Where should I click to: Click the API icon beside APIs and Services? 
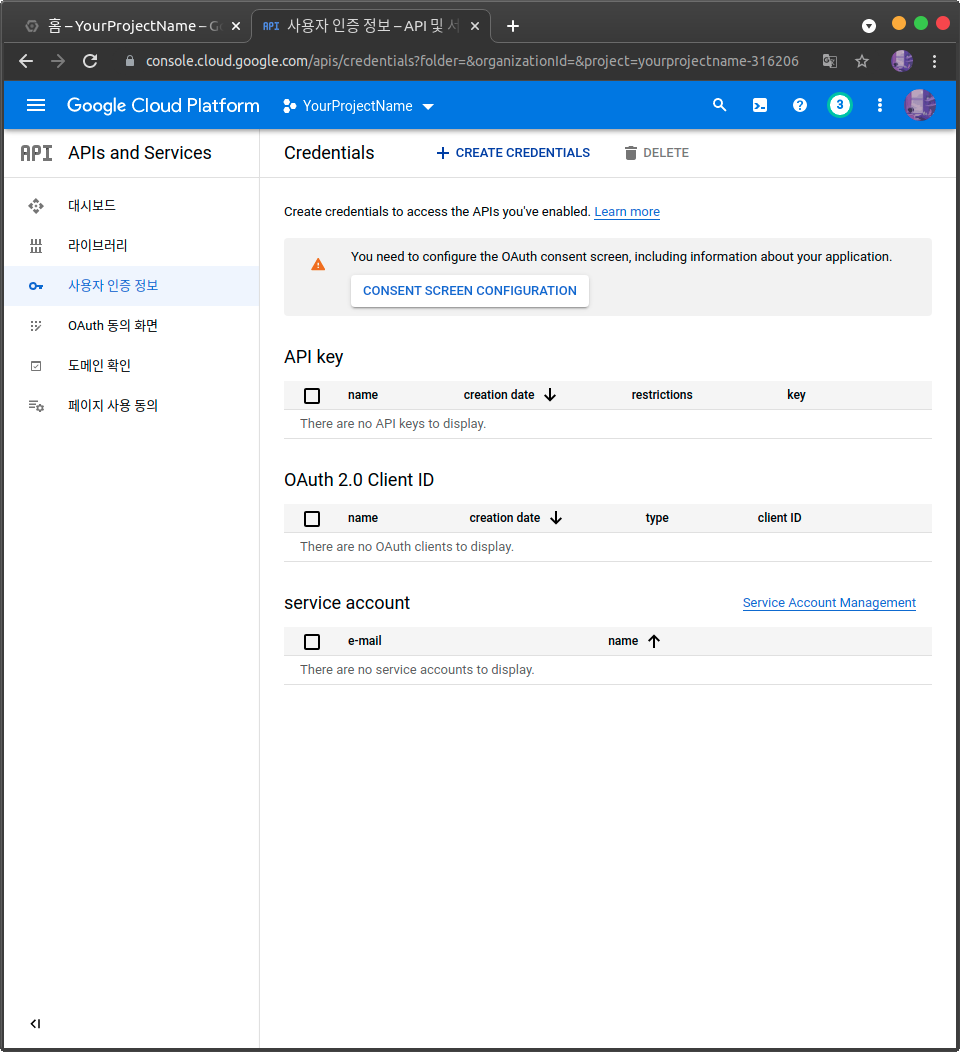click(x=36, y=153)
